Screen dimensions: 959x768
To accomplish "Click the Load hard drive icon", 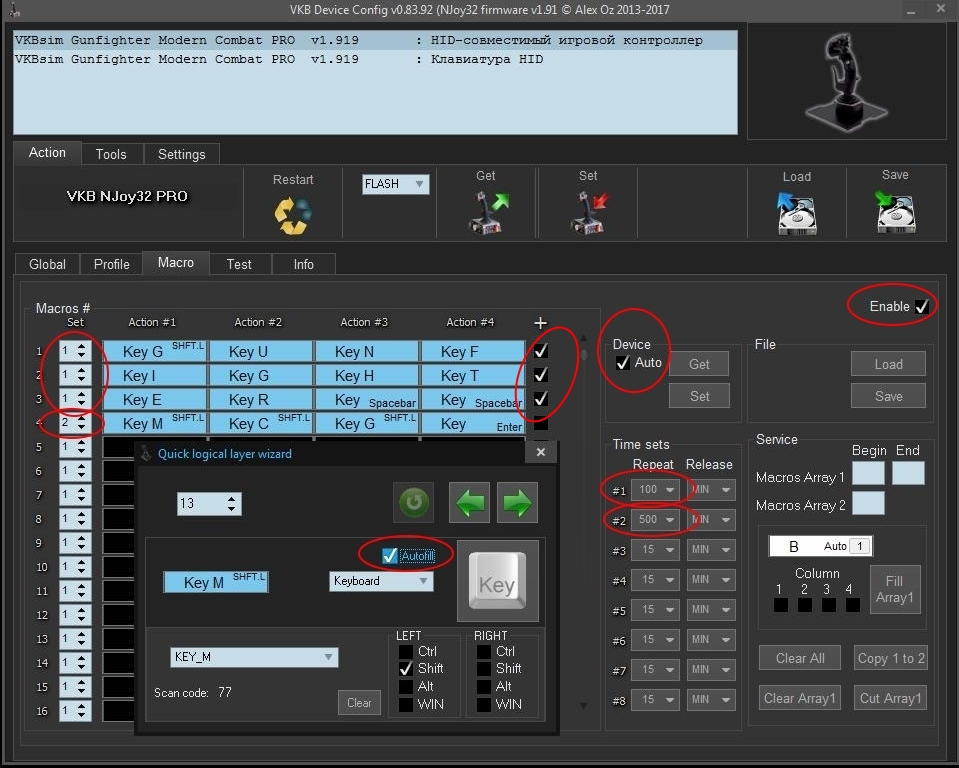I will point(796,213).
